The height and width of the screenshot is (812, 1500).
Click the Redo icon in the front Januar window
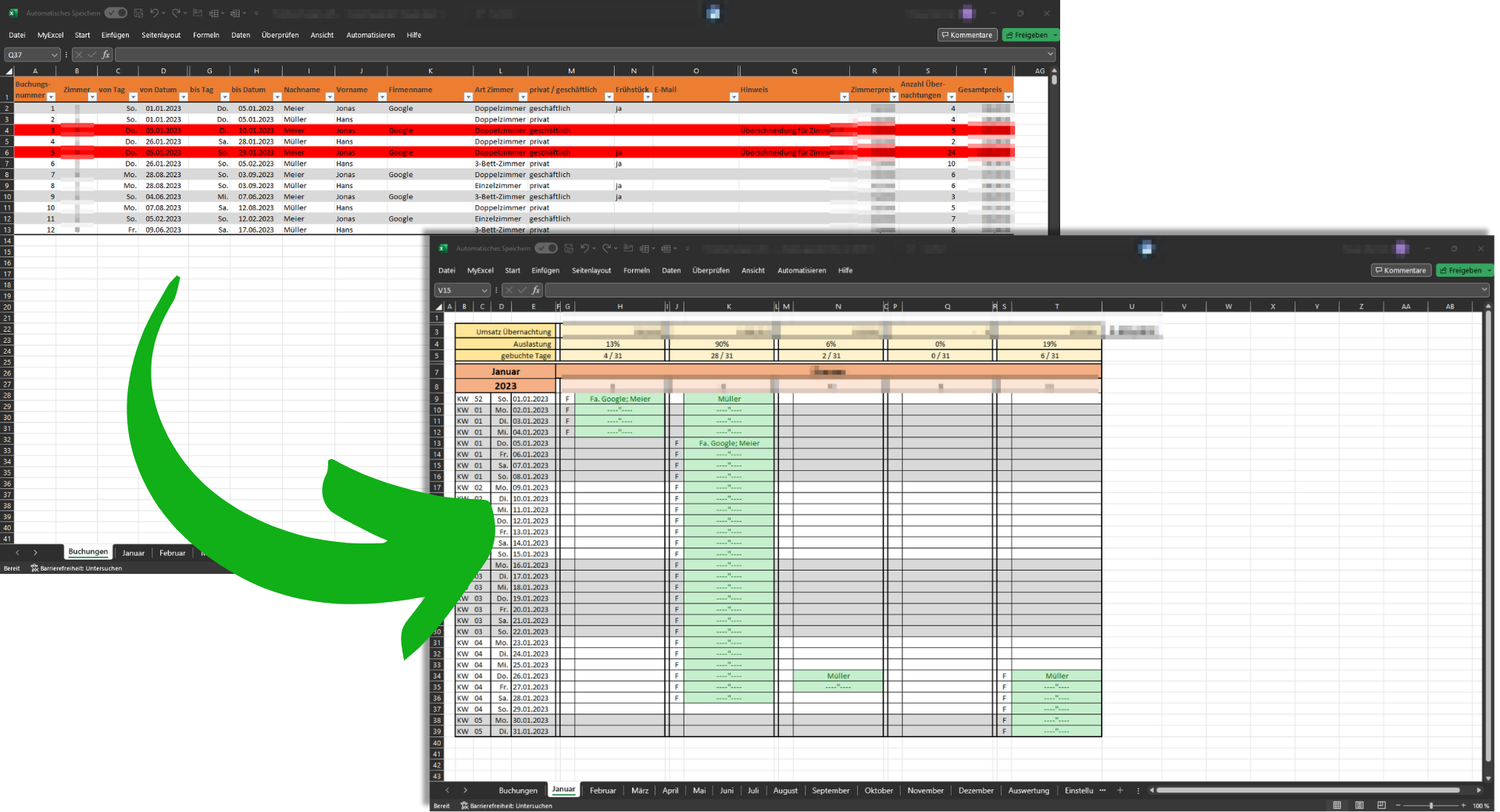pyautogui.click(x=606, y=248)
